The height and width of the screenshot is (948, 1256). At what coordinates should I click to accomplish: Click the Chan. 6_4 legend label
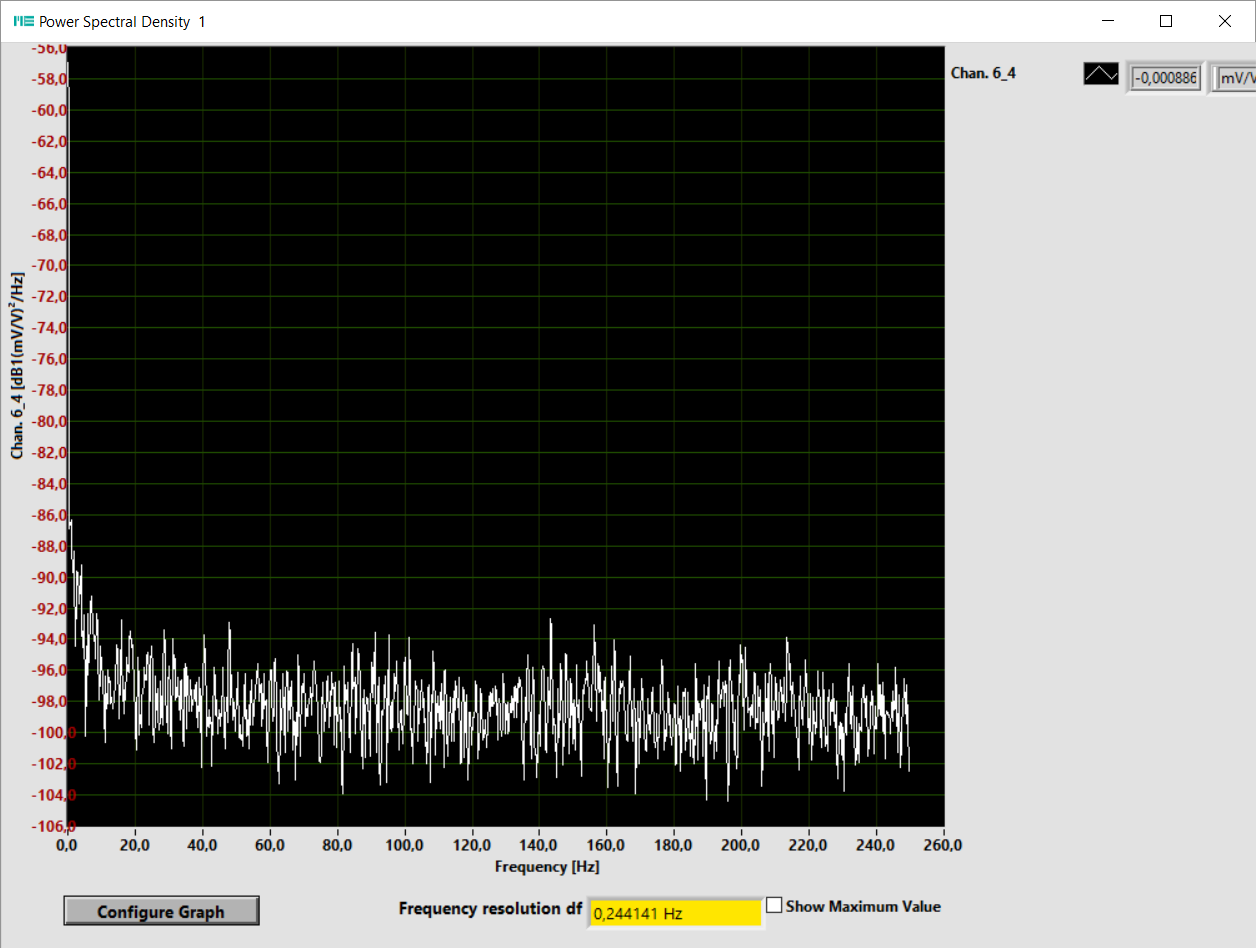(x=983, y=73)
